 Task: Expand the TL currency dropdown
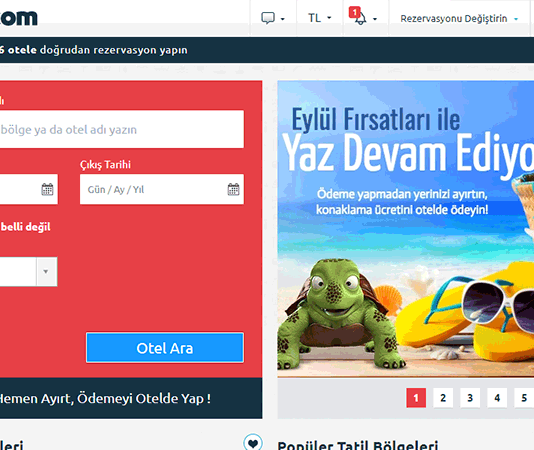click(x=319, y=18)
